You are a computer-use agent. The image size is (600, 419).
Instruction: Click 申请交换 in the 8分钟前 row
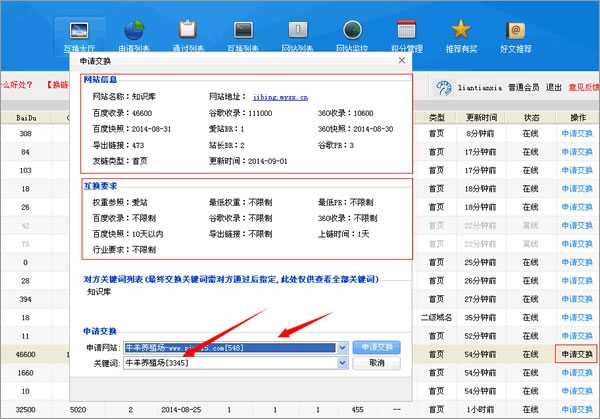coord(574,132)
